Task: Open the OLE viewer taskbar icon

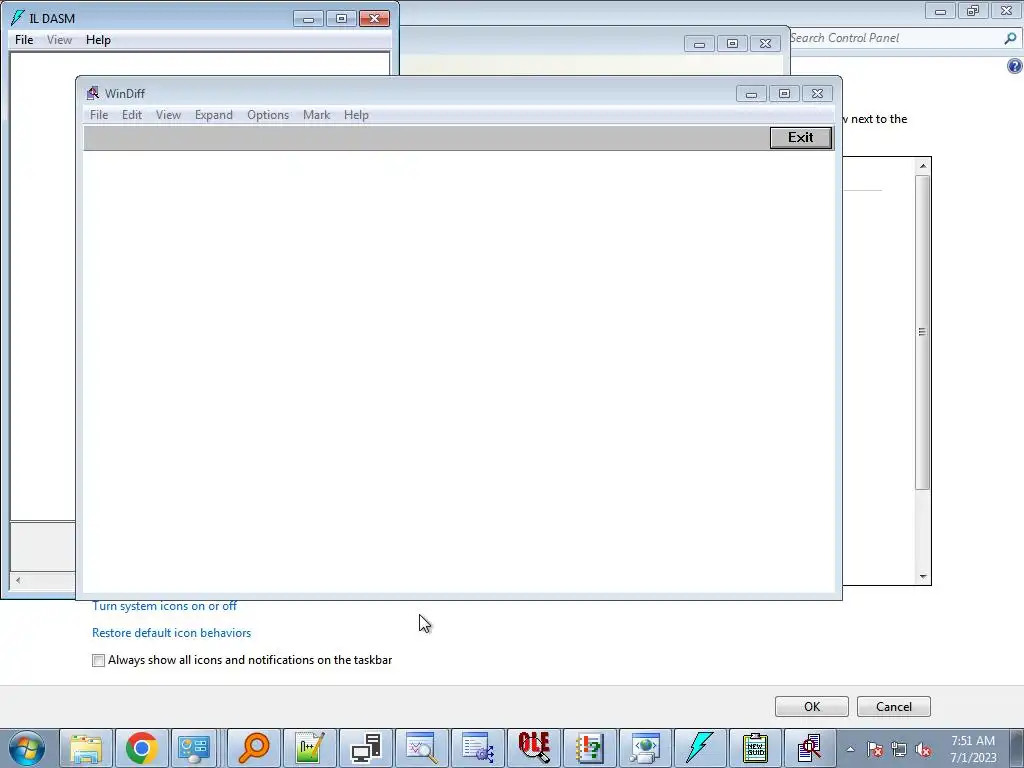Action: pyautogui.click(x=534, y=748)
